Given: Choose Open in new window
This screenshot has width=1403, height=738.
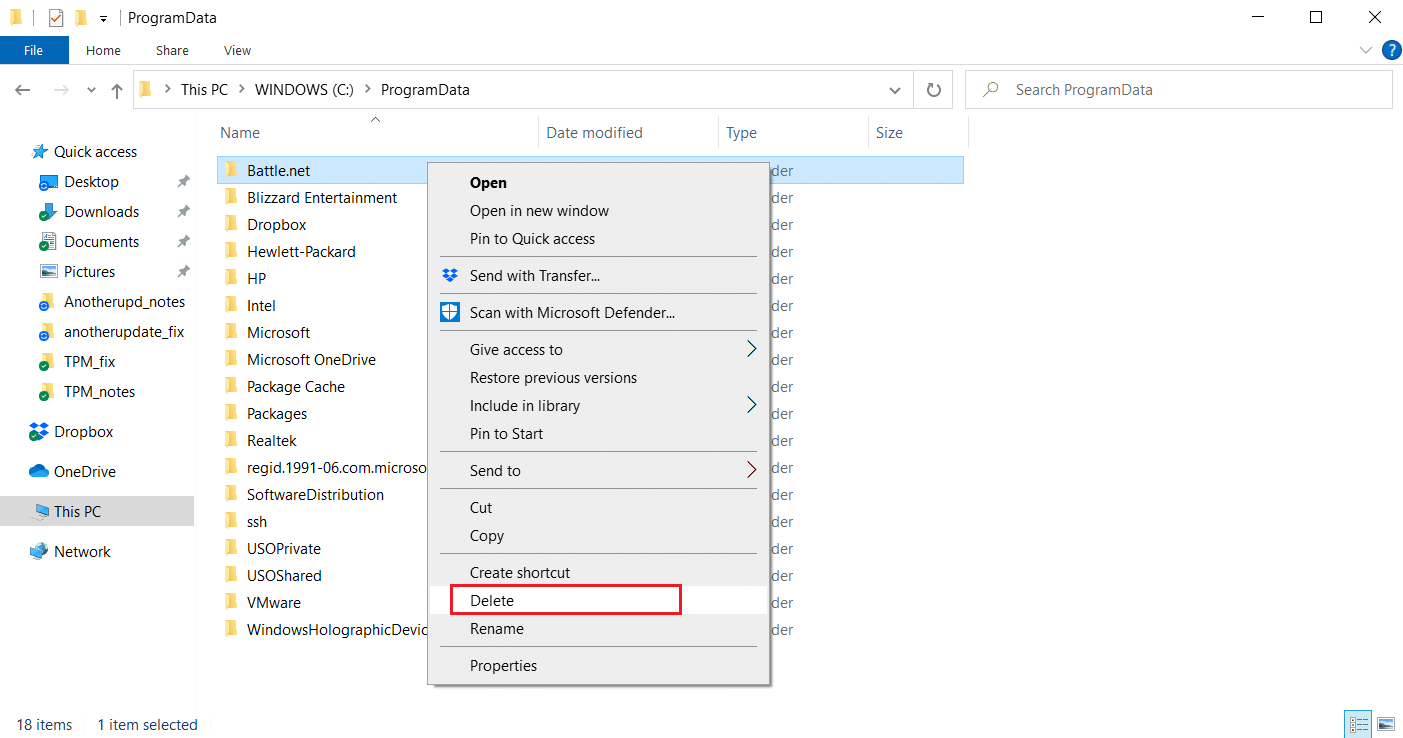Looking at the screenshot, I should (x=598, y=211).
